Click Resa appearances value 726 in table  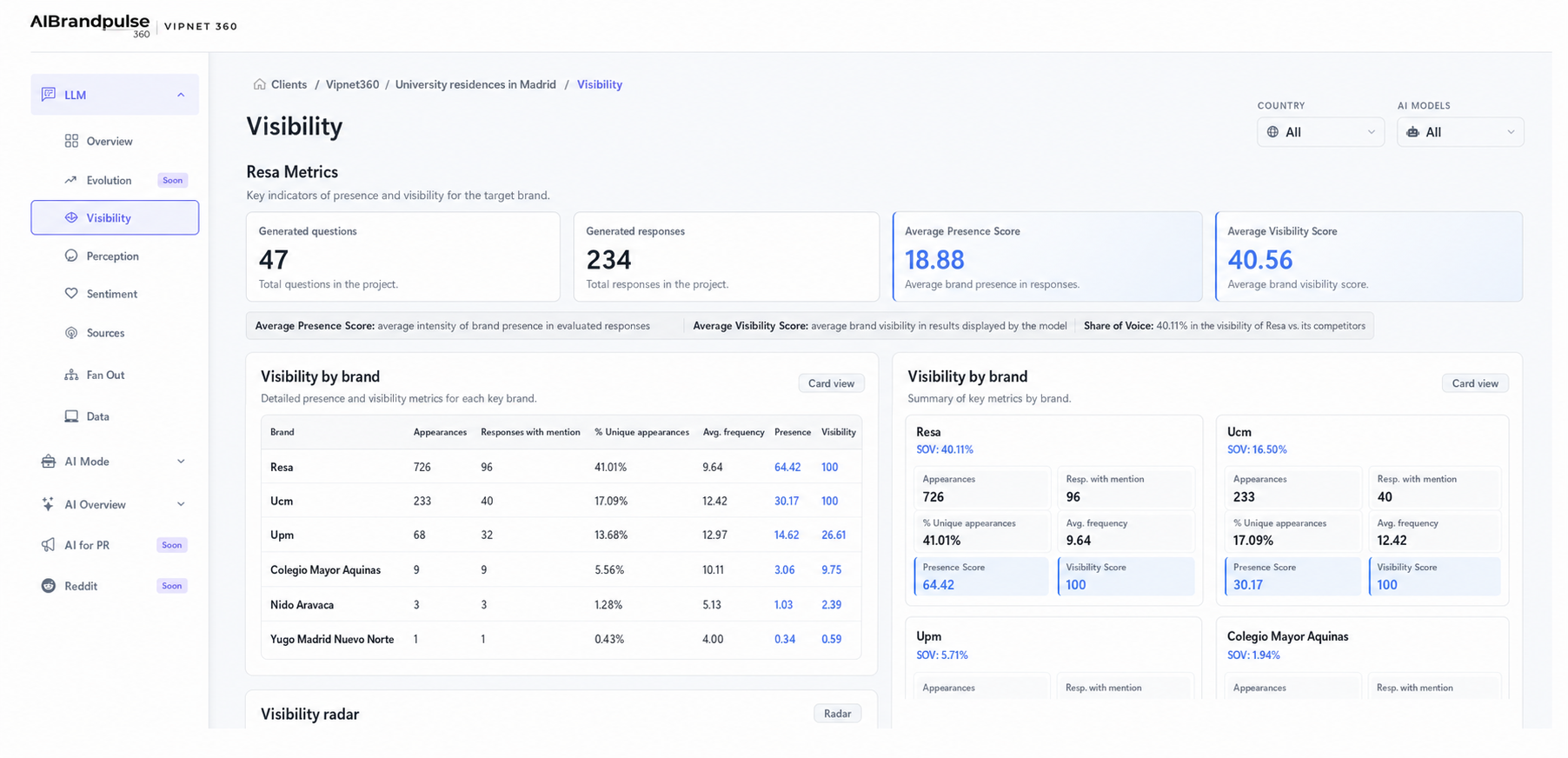click(422, 467)
